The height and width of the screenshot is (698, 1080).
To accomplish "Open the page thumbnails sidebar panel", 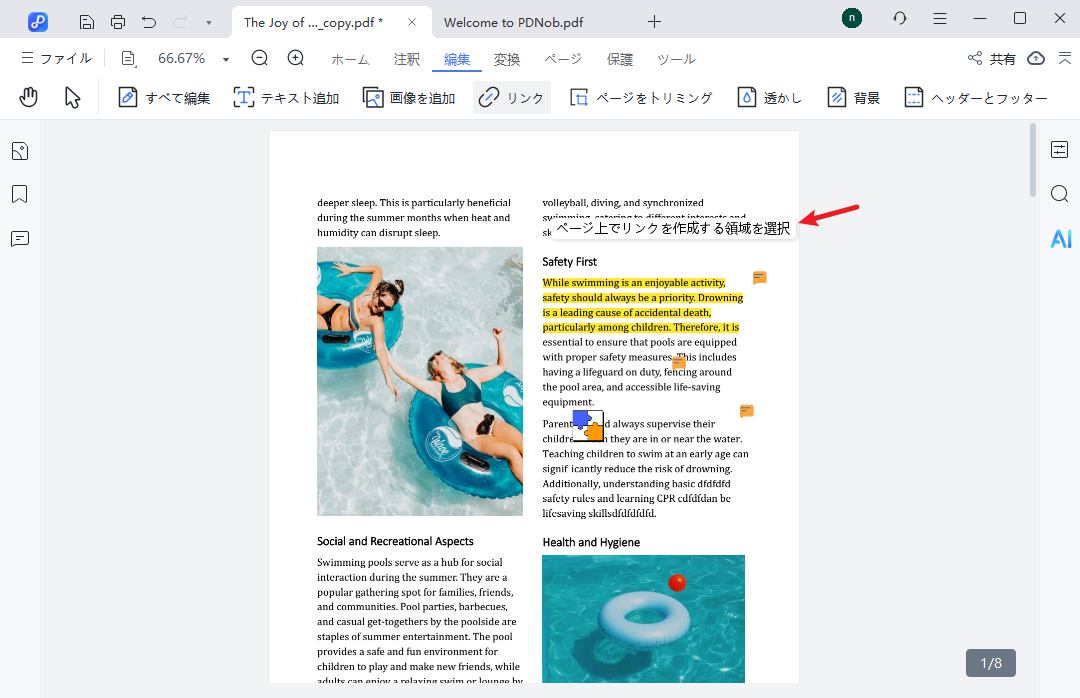I will (20, 151).
